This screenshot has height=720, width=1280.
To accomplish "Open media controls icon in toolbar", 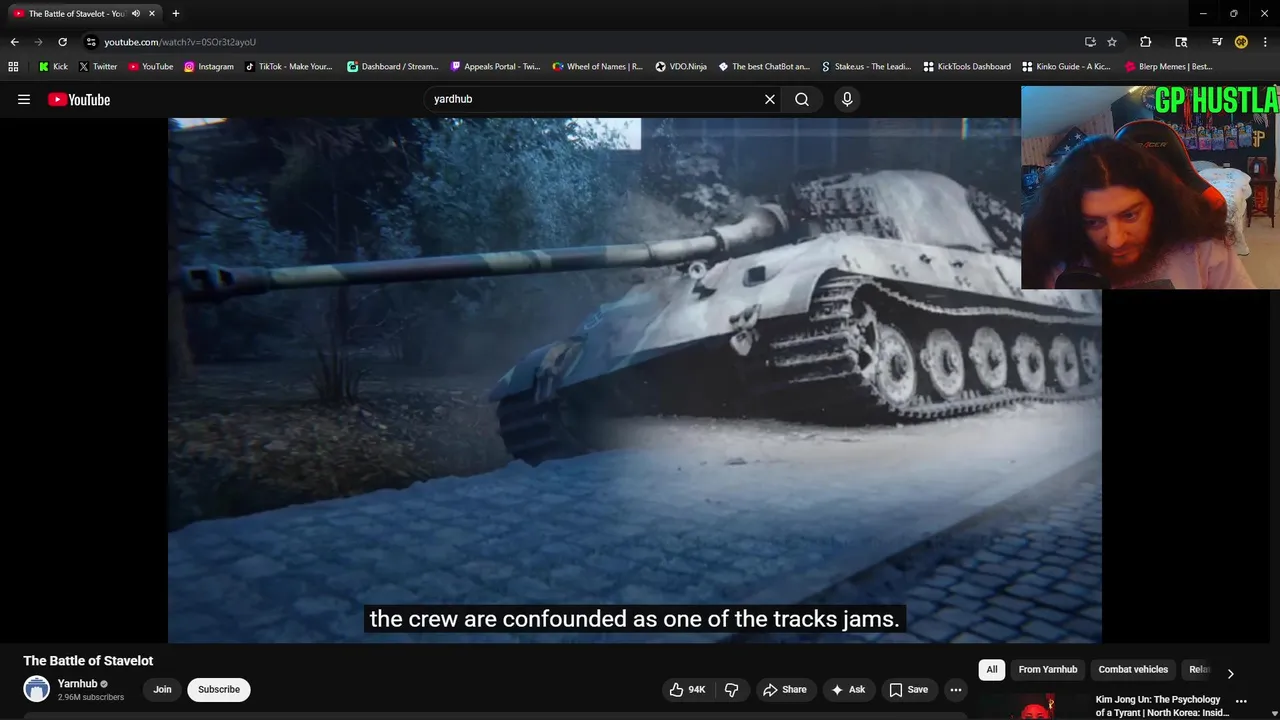I will click(x=1217, y=42).
